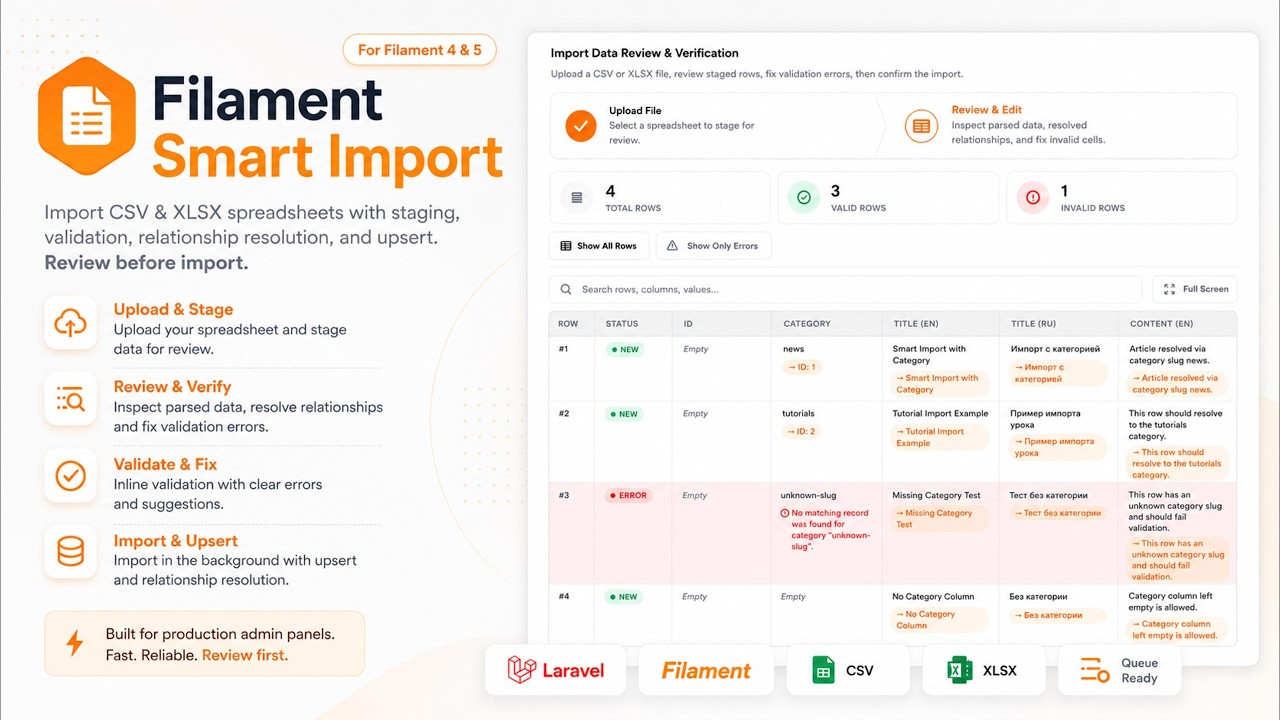Viewport: 1280px width, 720px height.
Task: Click the 'news' category cell
Action: [793, 349]
